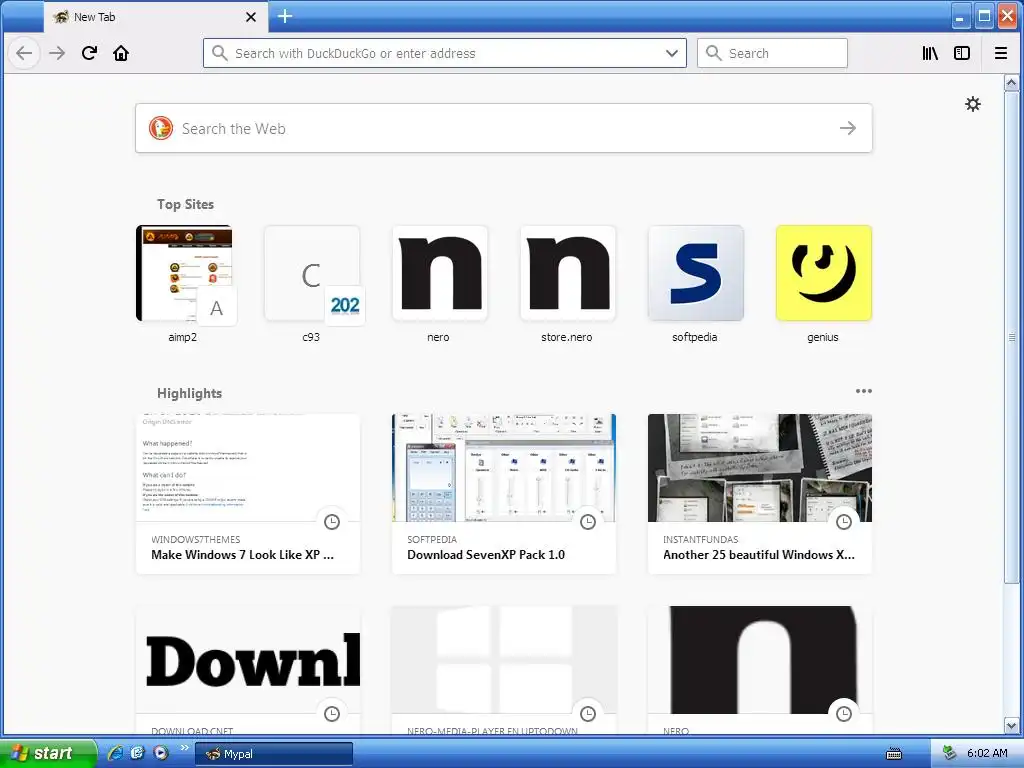Click clock icon on NERO card

pos(844,714)
